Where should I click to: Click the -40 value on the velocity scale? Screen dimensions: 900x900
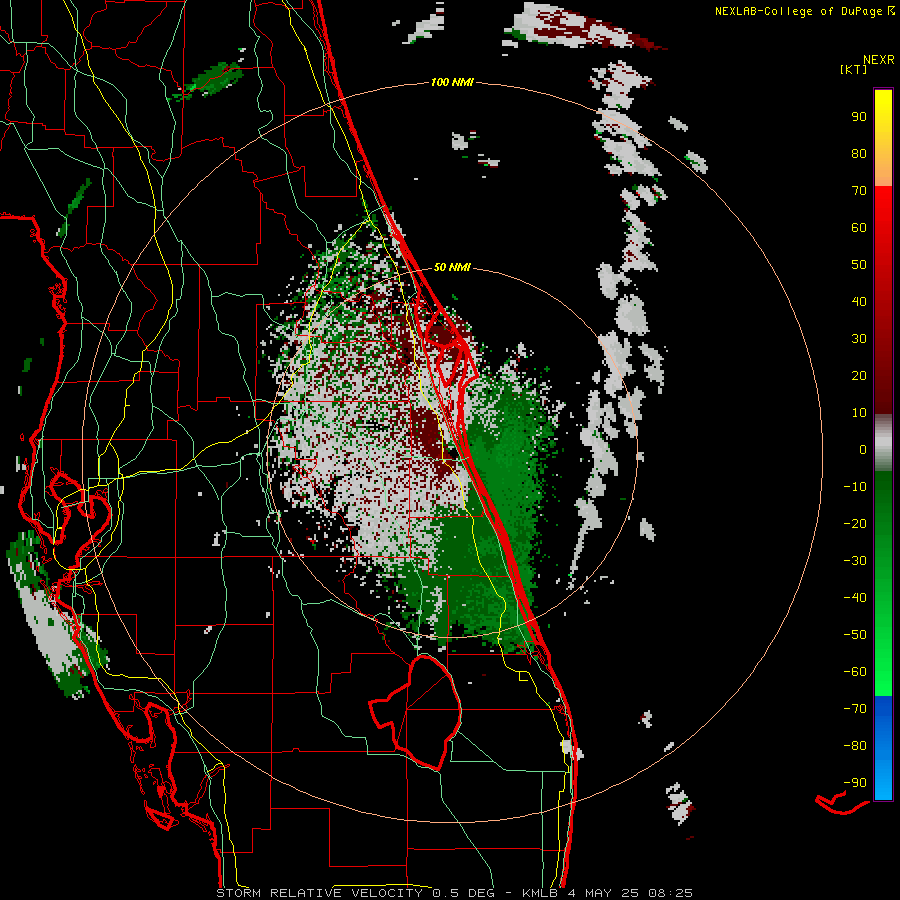(x=855, y=598)
